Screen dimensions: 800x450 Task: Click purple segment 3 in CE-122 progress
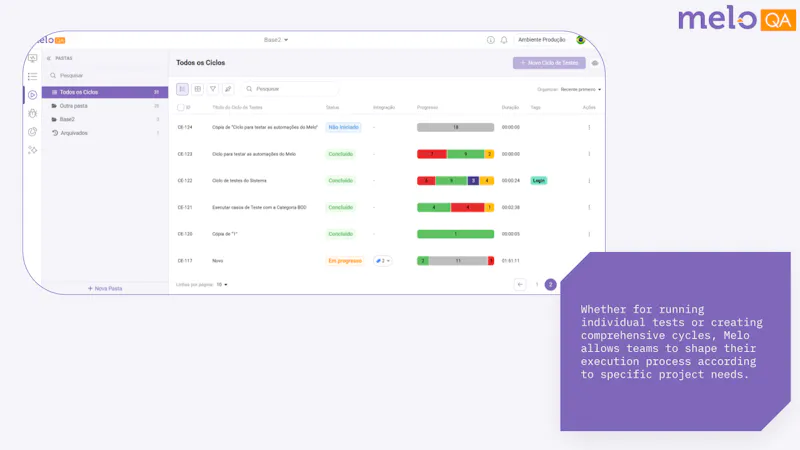pos(473,181)
